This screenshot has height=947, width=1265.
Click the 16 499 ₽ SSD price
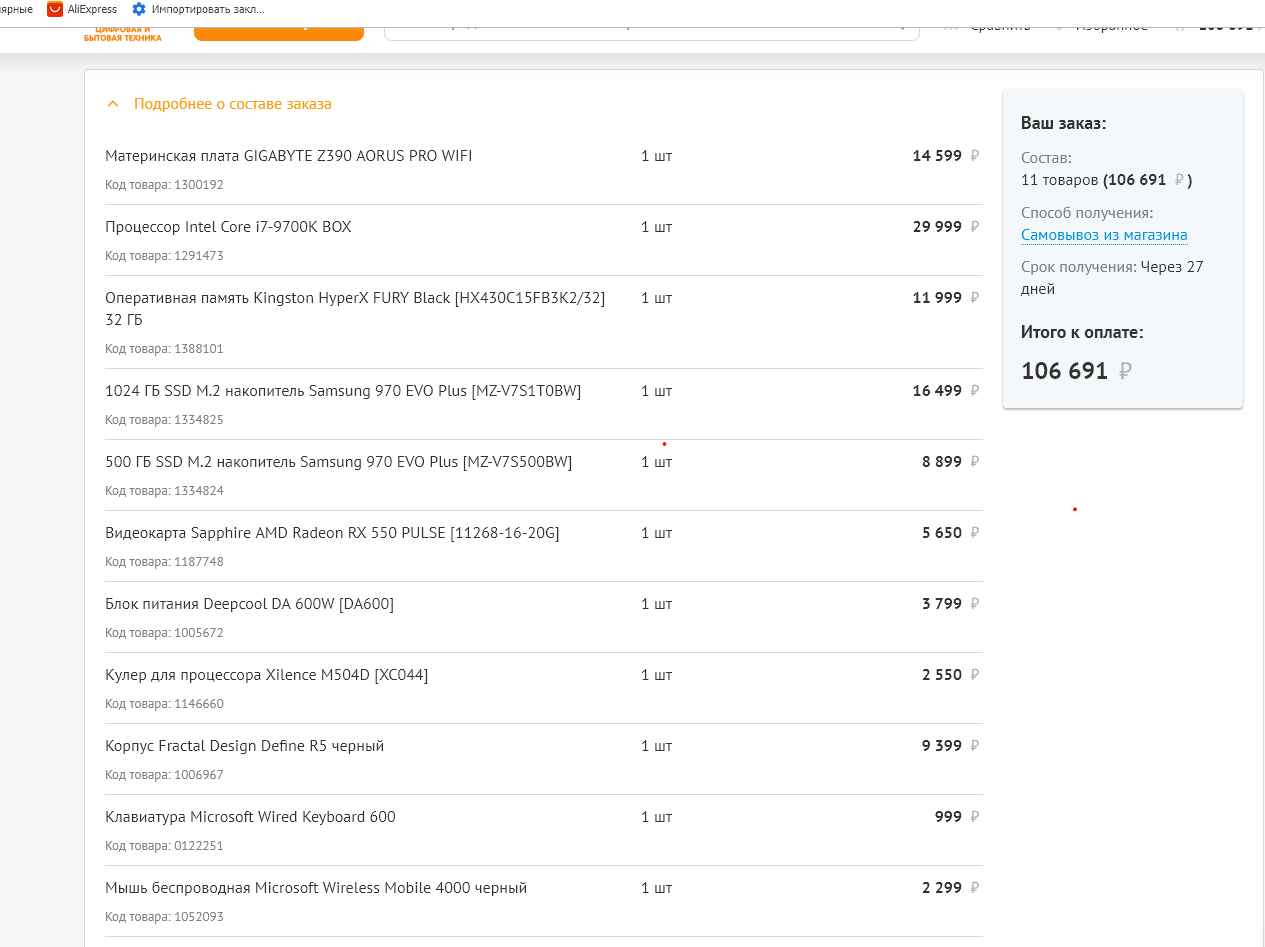946,391
